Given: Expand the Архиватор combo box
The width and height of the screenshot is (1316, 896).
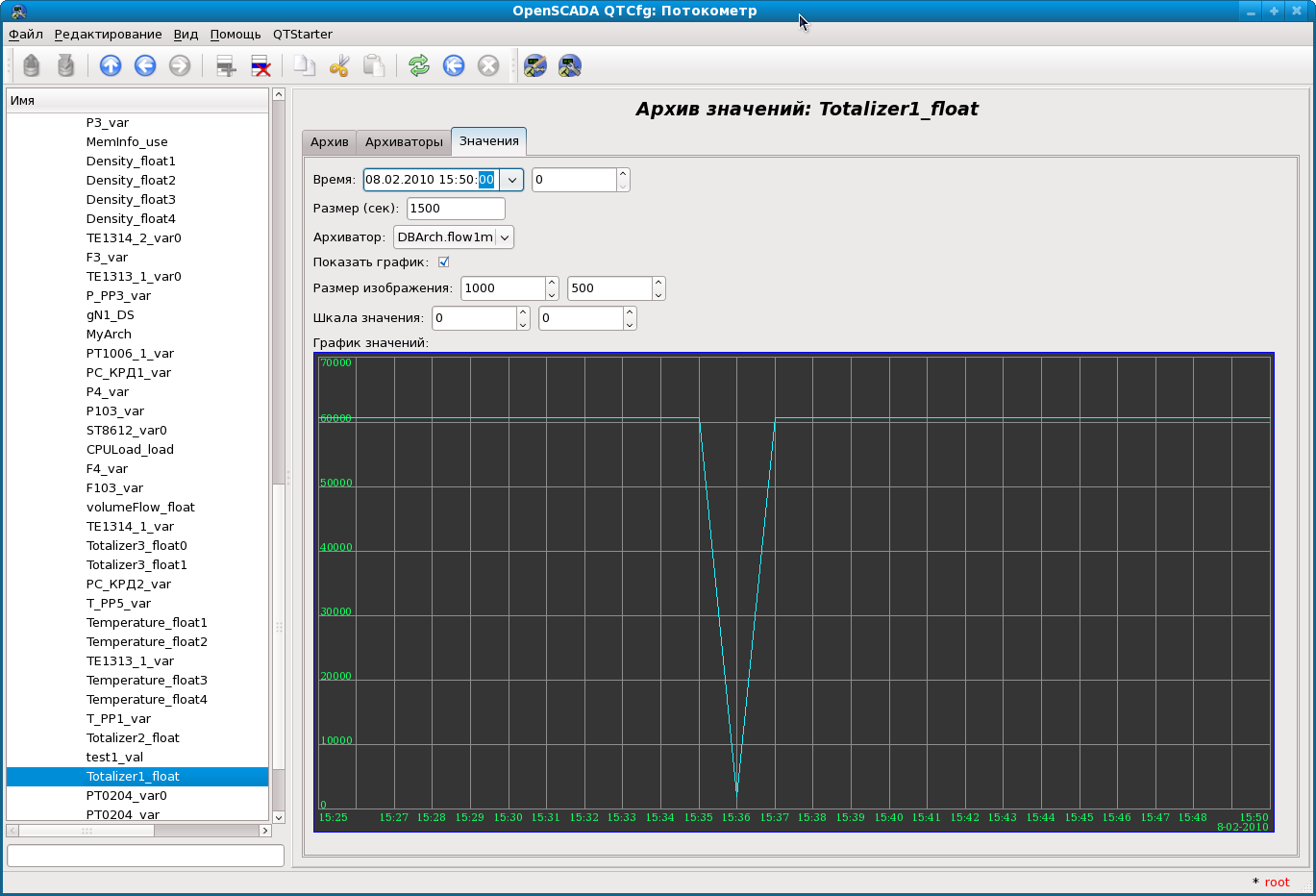Looking at the screenshot, I should tap(505, 237).
